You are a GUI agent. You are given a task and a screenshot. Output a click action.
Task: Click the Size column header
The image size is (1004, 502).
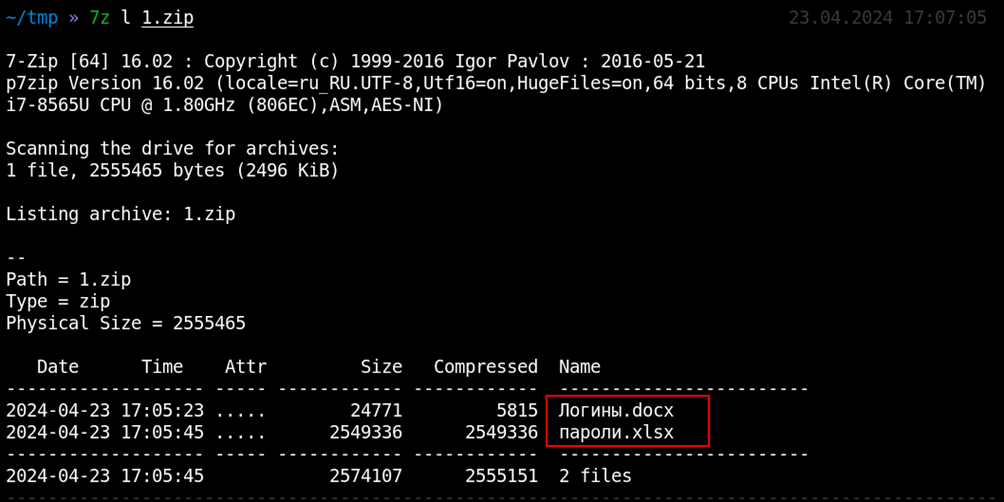pos(382,367)
